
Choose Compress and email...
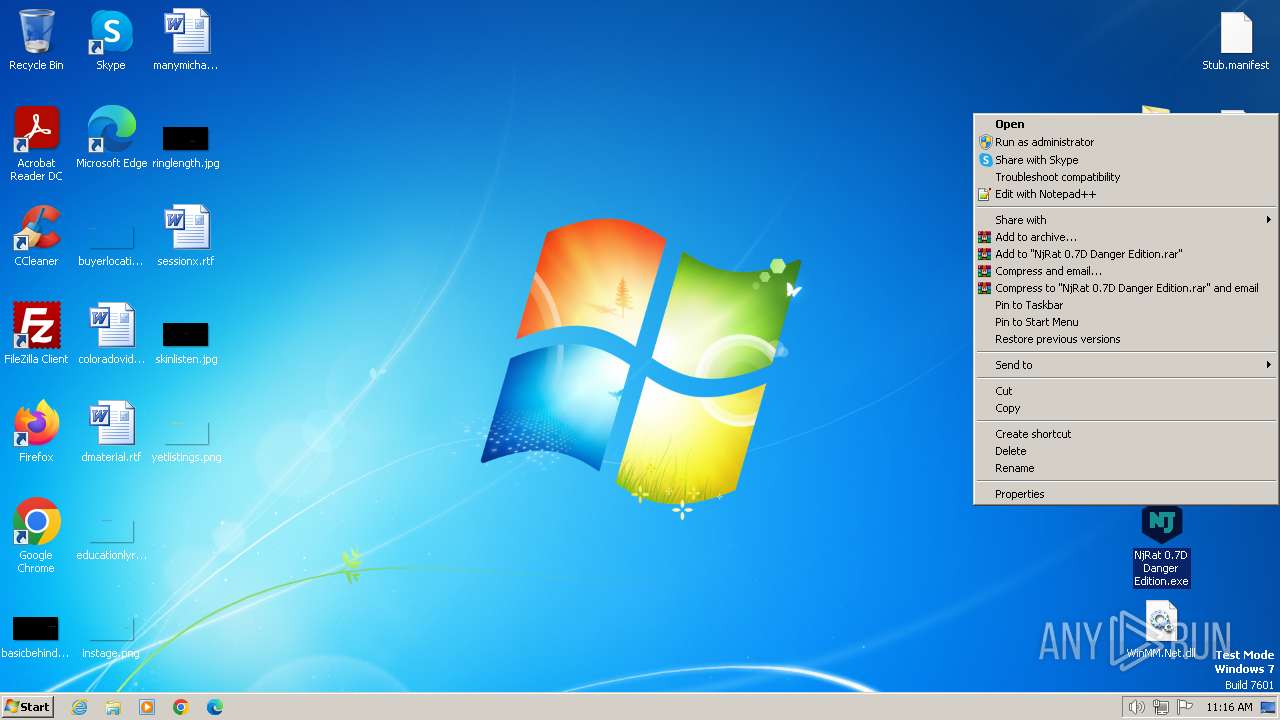click(1126, 271)
